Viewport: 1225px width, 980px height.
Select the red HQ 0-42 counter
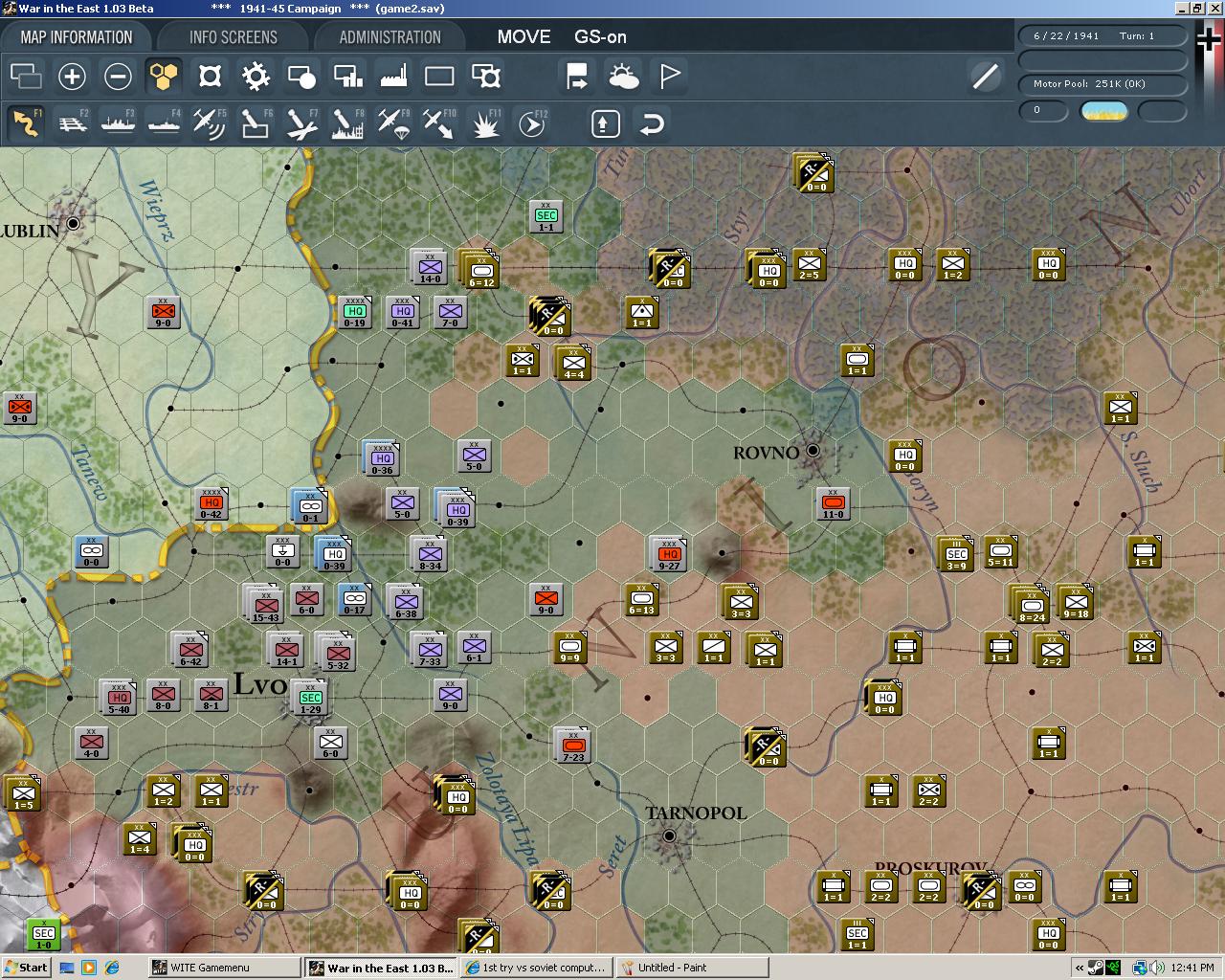point(211,503)
